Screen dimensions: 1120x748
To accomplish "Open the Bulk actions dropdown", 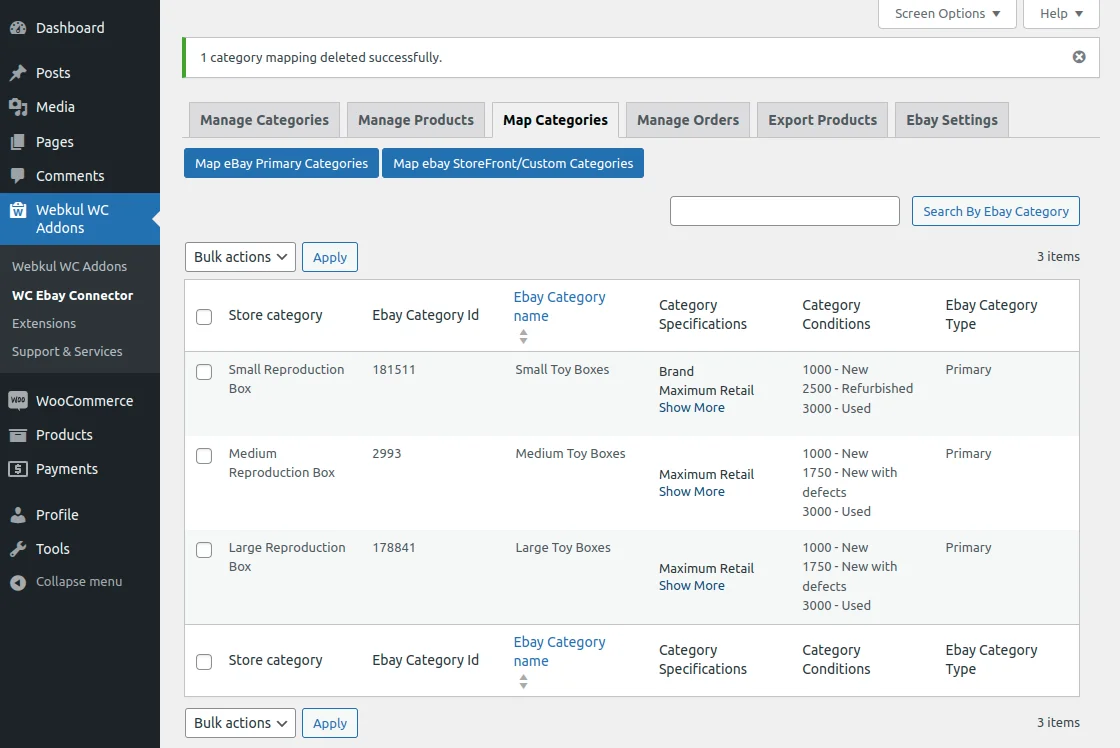I will (x=239, y=257).
